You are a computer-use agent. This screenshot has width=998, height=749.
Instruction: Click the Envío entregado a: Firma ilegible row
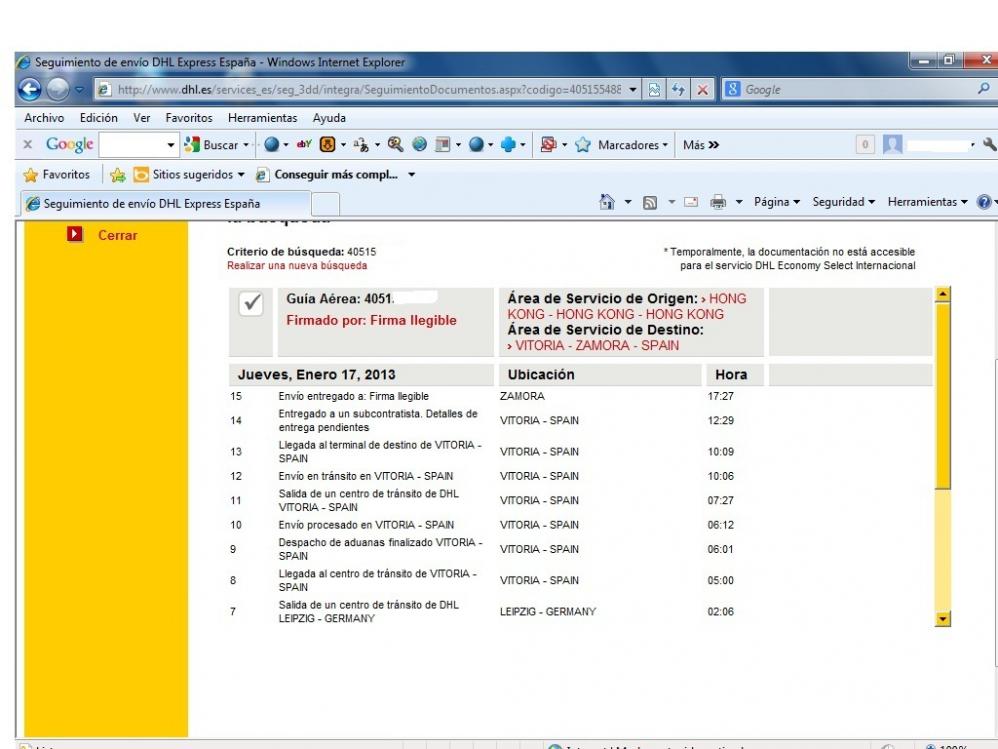coord(353,396)
